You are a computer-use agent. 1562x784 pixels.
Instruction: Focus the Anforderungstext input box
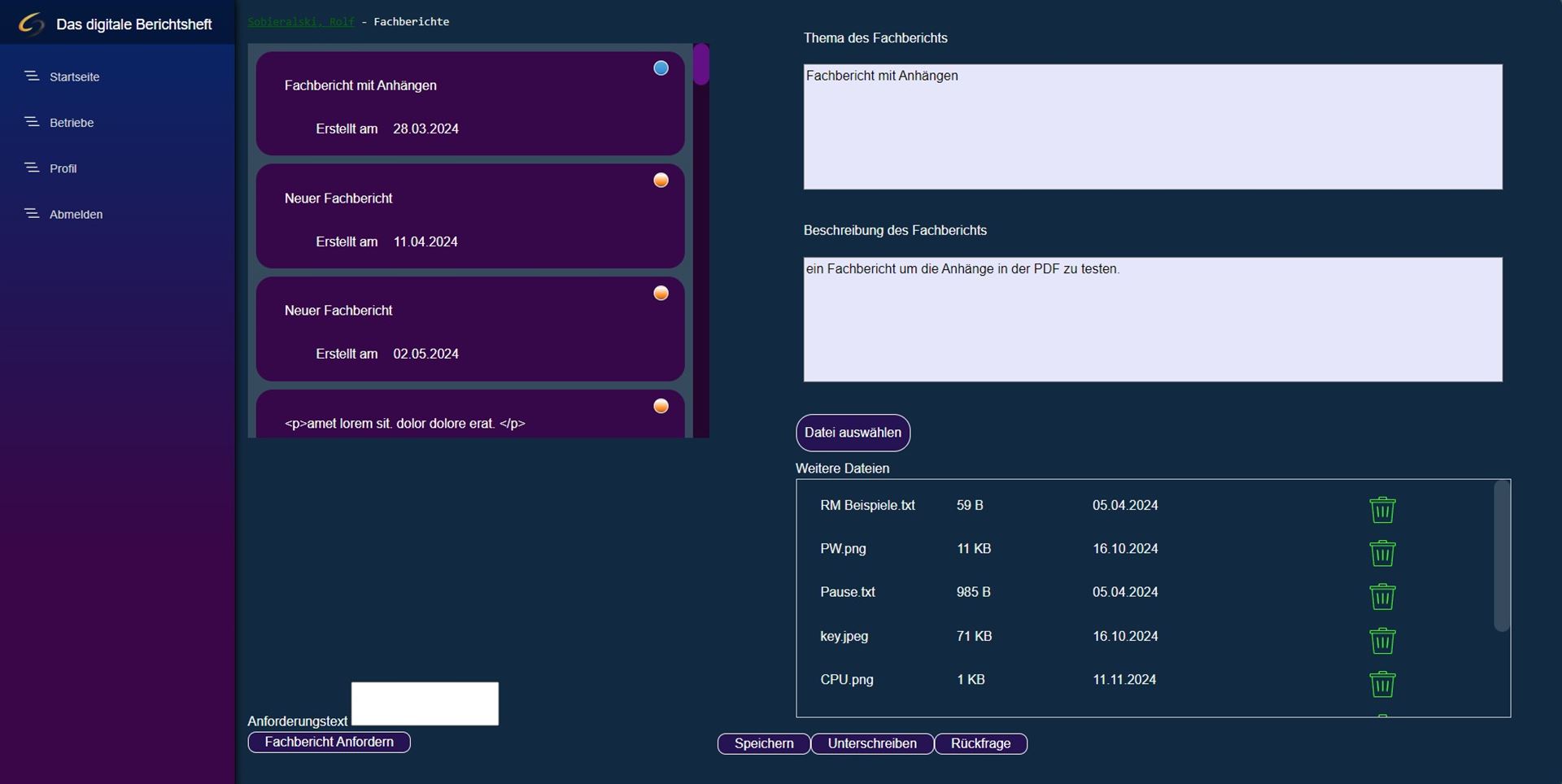pos(425,703)
